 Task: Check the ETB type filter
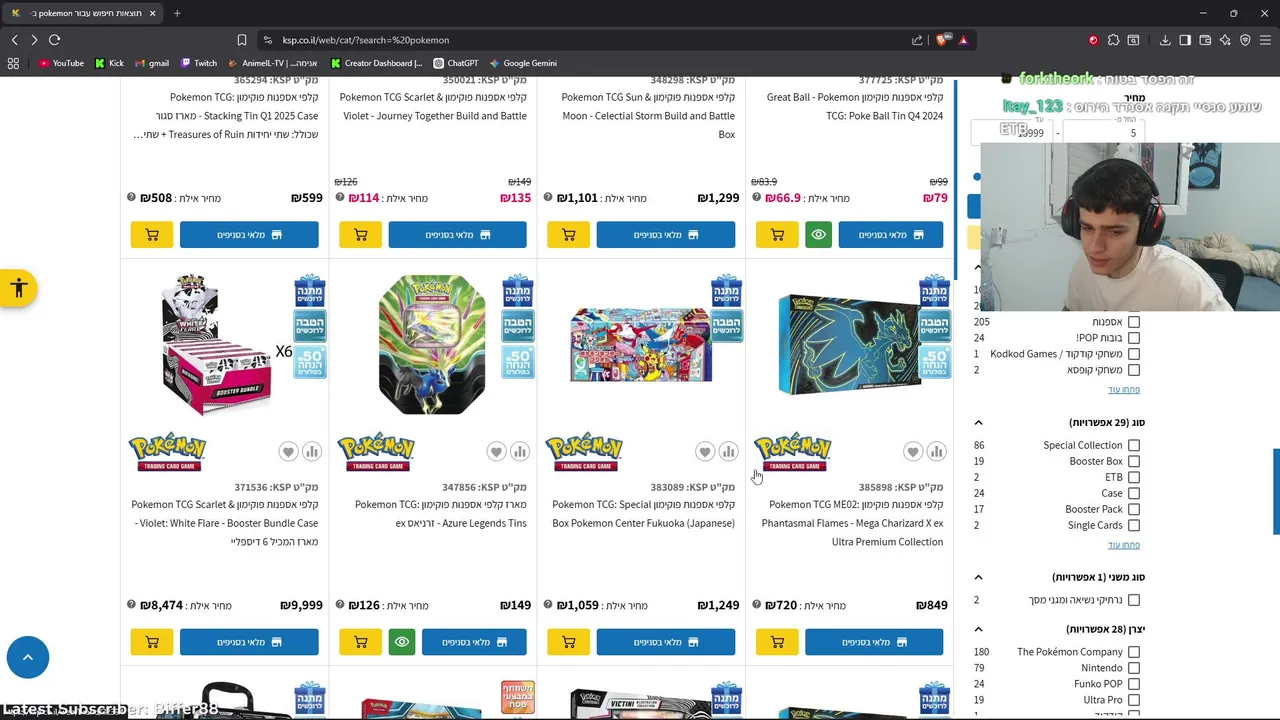coord(1133,477)
